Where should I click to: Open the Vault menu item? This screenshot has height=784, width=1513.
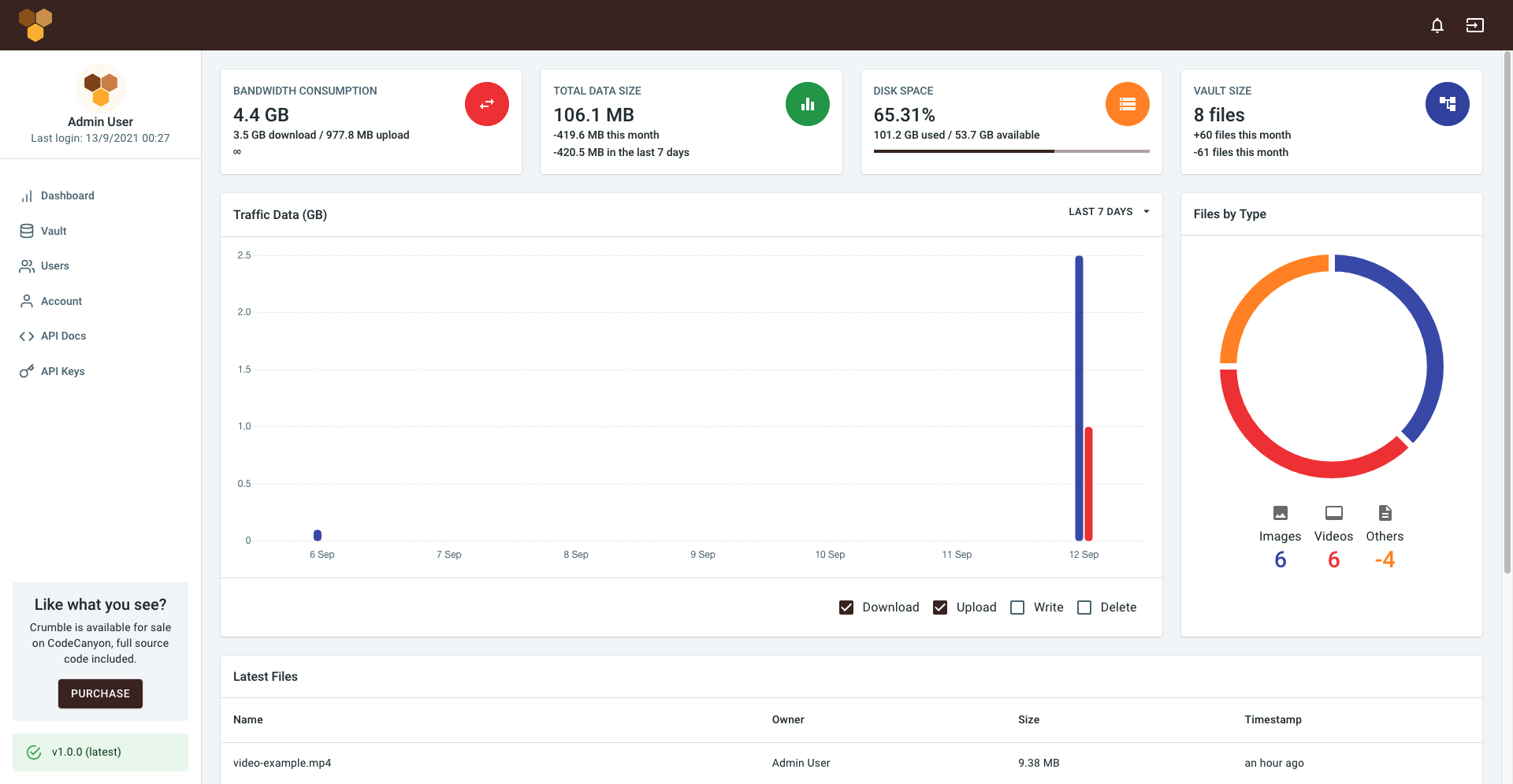[x=54, y=231]
